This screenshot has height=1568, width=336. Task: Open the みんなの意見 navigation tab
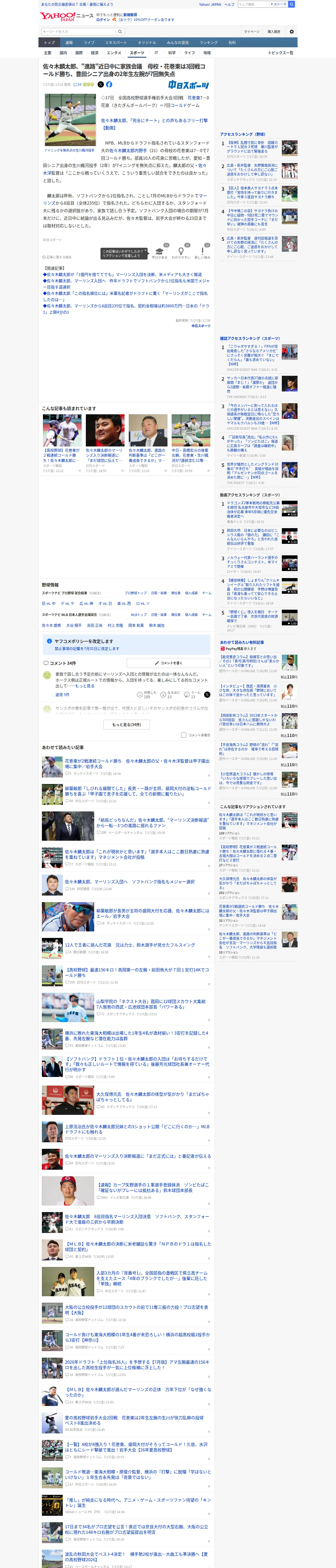pos(177,43)
